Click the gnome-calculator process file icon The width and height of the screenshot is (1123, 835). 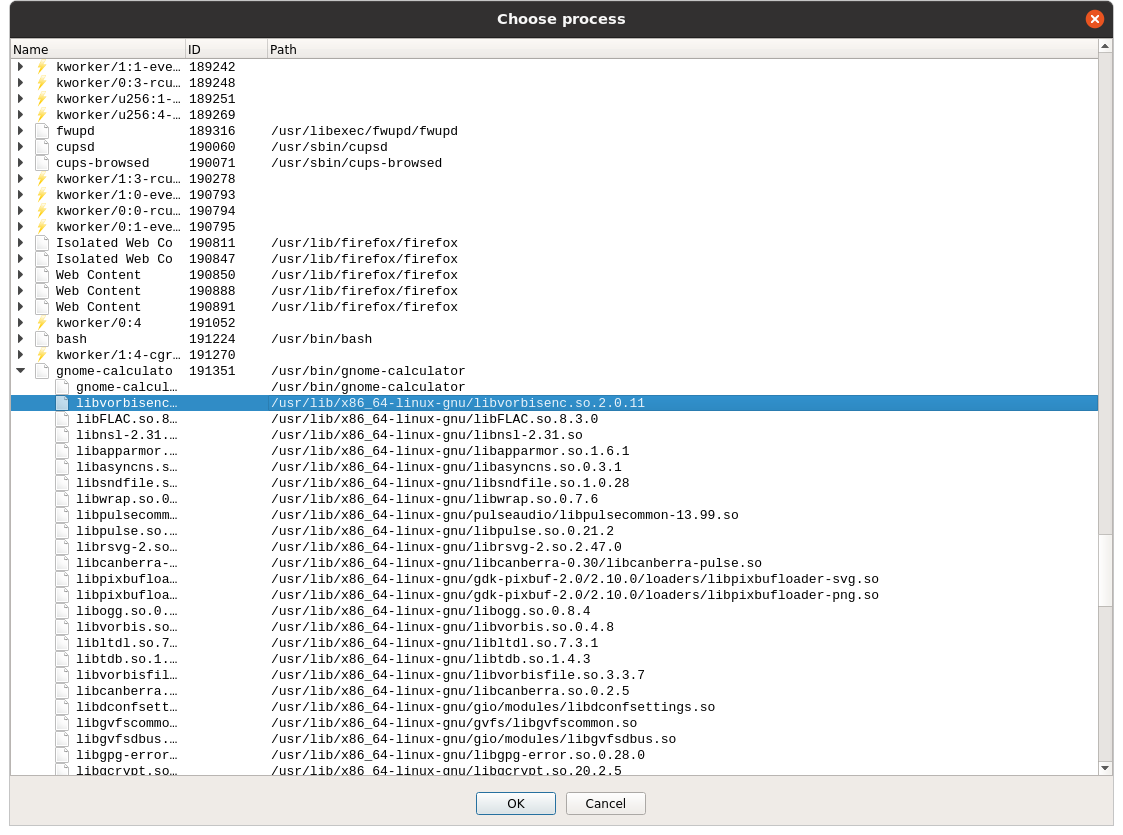coord(42,371)
